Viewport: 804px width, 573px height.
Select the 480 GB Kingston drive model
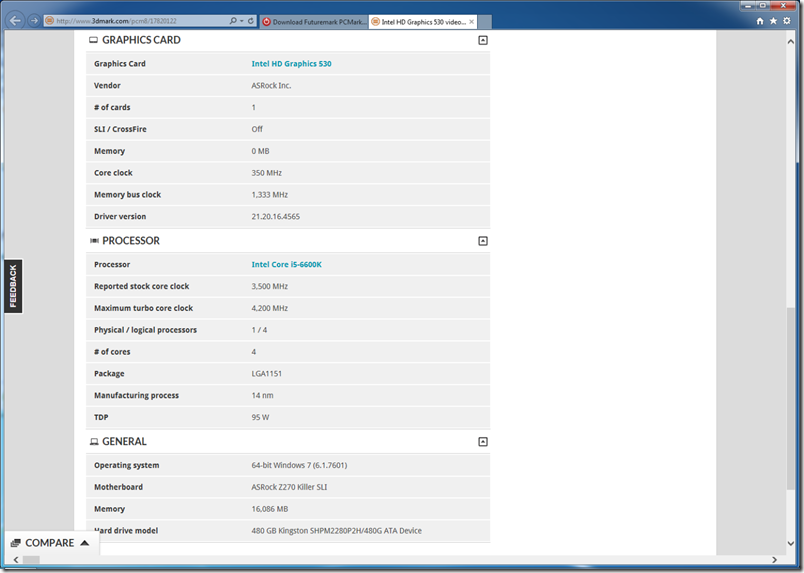336,531
